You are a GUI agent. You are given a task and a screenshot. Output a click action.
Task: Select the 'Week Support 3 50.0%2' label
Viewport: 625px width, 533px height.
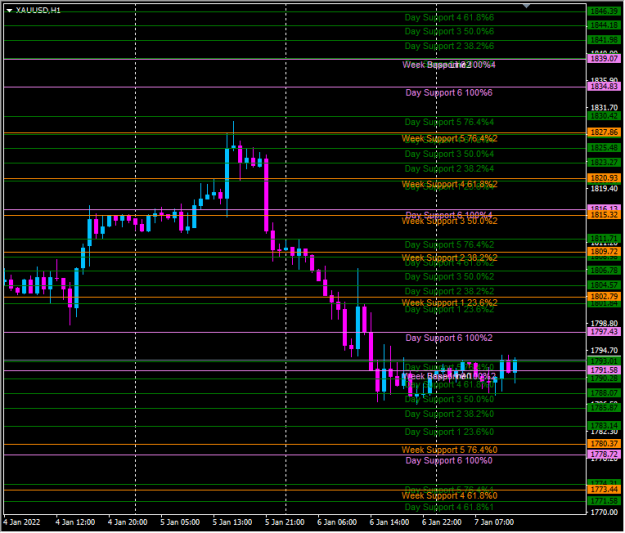click(450, 221)
